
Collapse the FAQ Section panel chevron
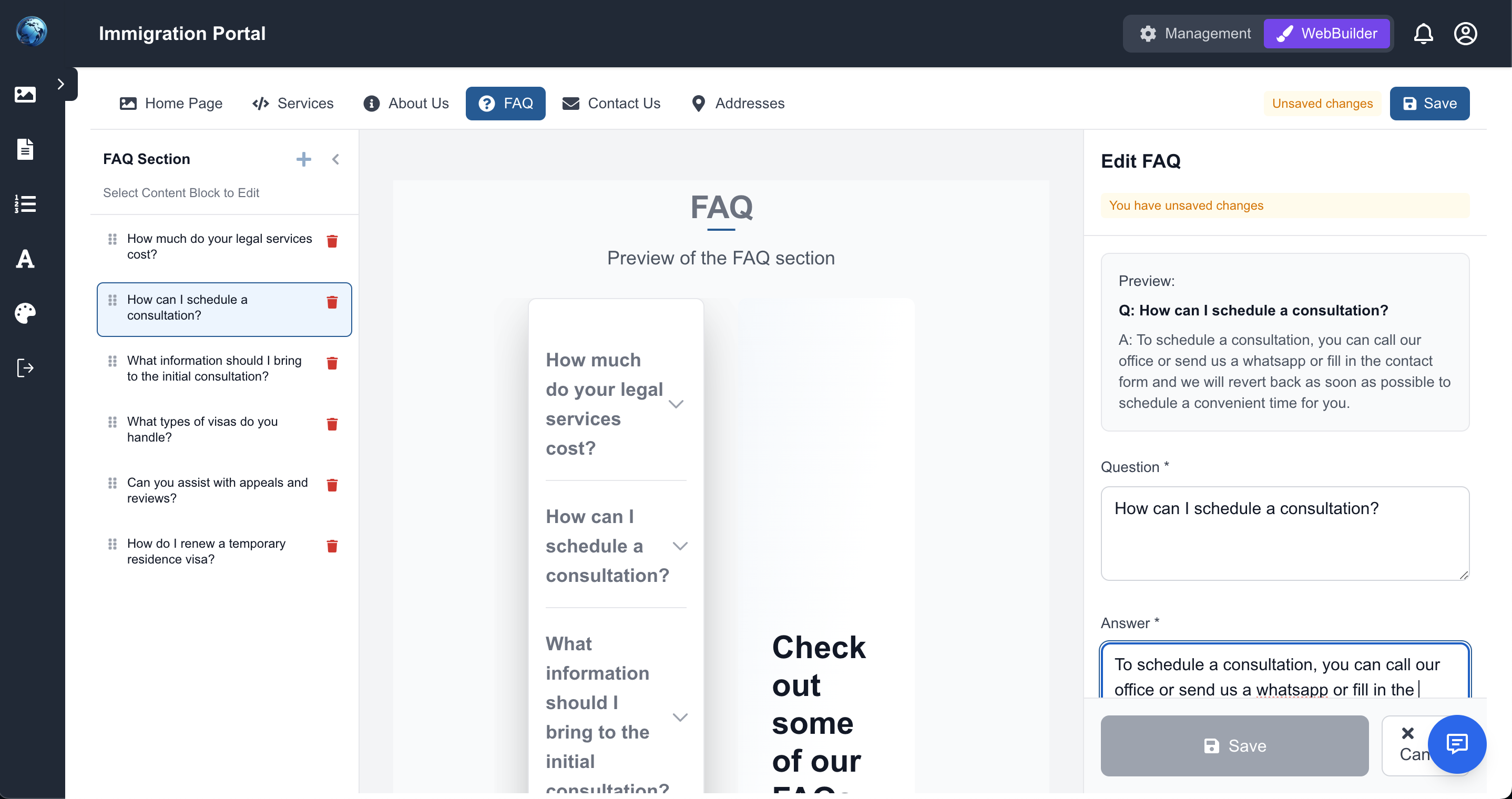point(335,159)
